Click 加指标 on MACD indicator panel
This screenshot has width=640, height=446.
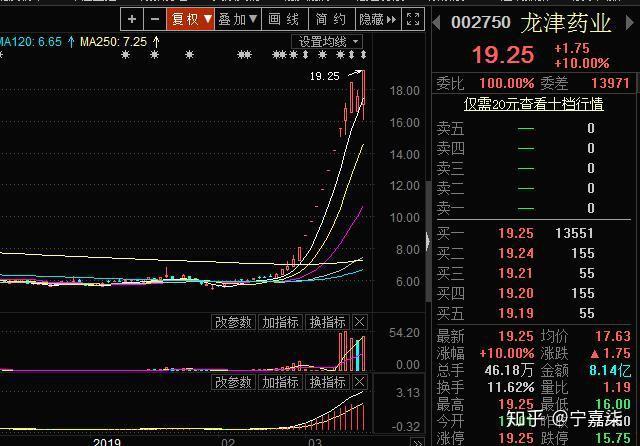[x=280, y=382]
